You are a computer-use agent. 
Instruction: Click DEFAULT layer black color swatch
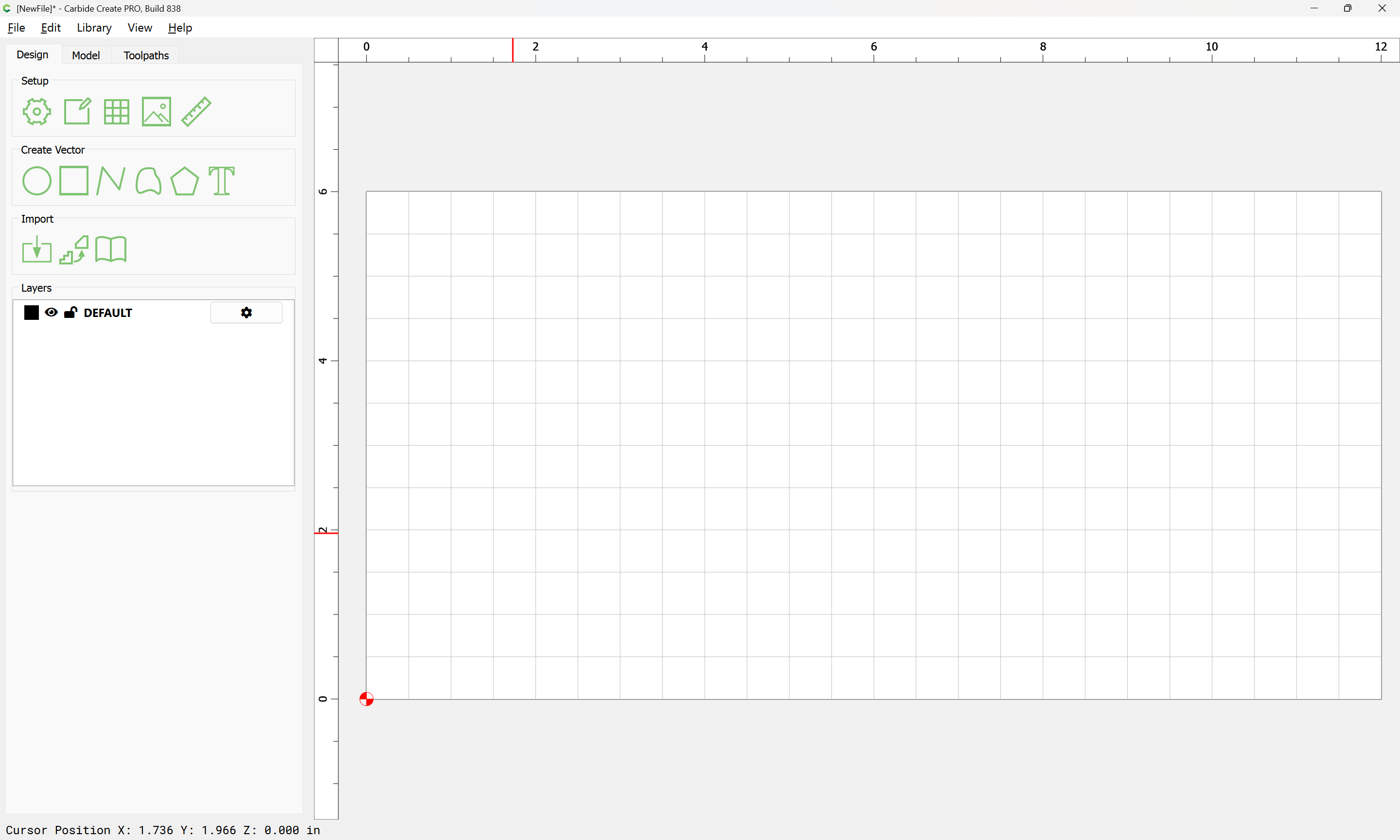32,313
